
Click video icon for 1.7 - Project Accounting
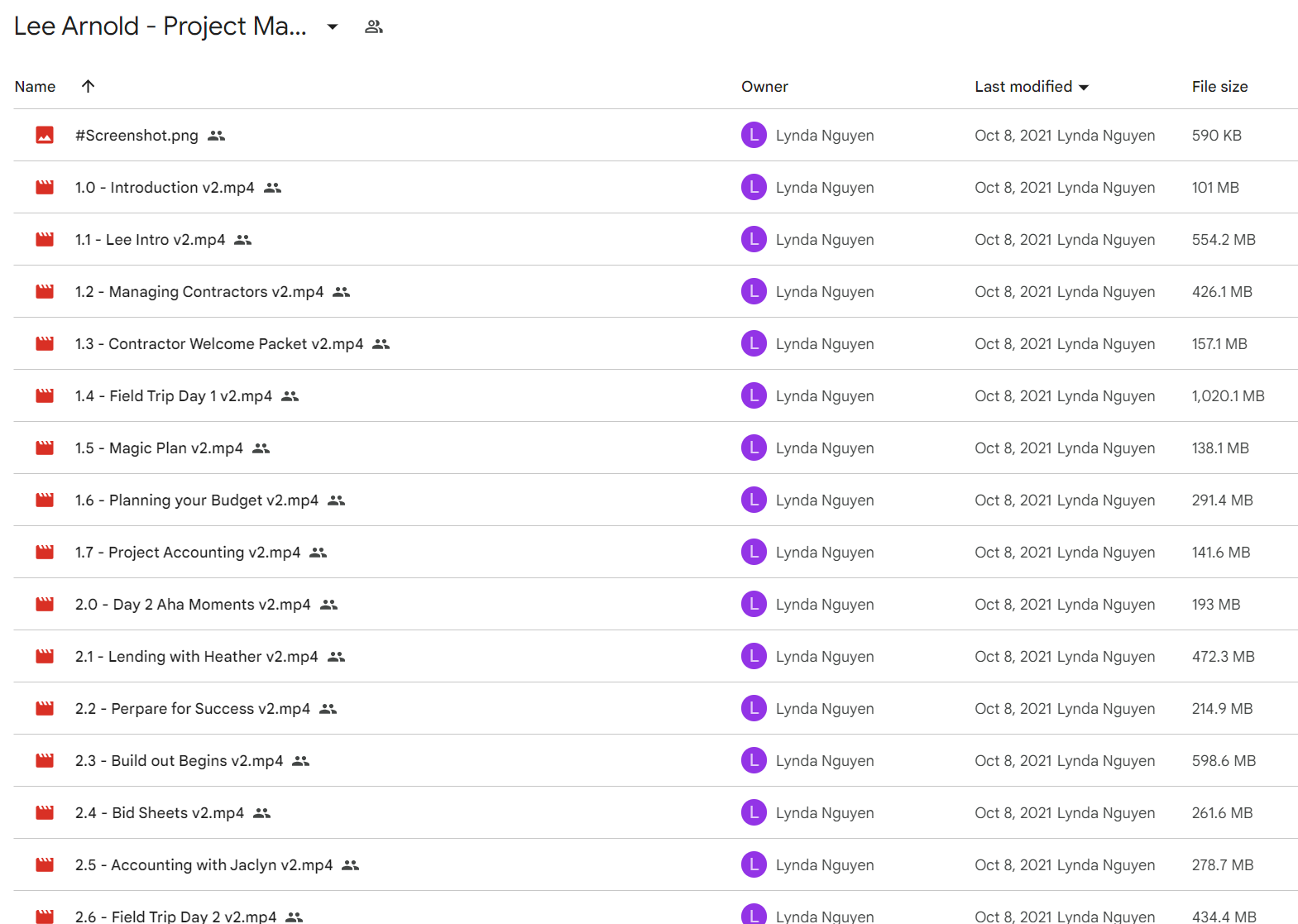pyautogui.click(x=45, y=552)
